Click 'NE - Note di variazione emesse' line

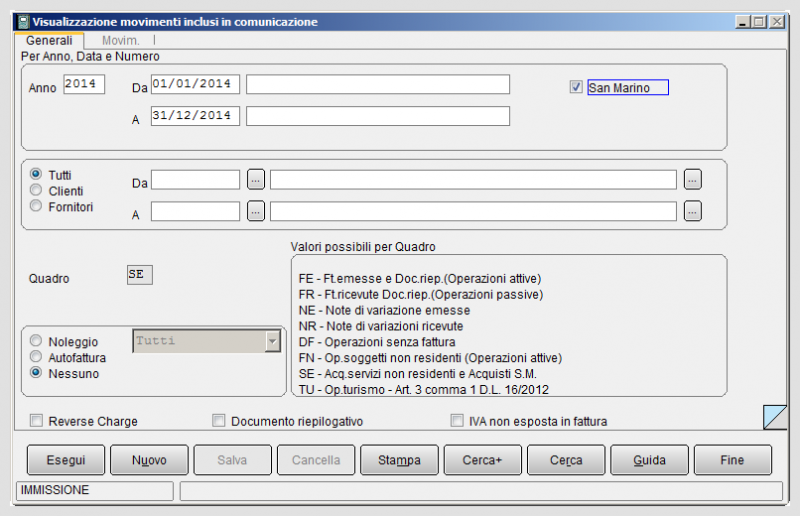[384, 310]
